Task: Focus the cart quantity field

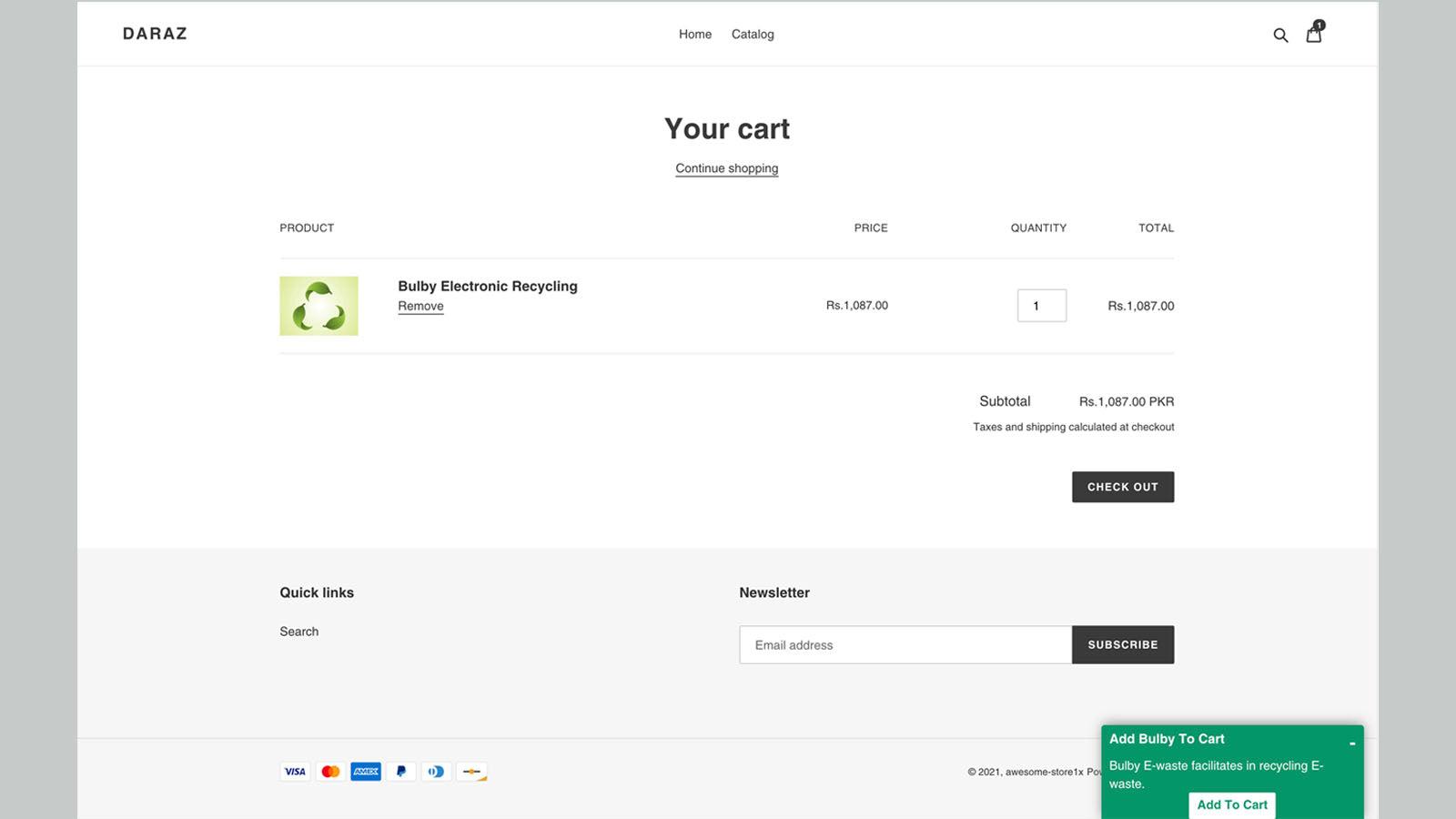Action: pyautogui.click(x=1041, y=306)
